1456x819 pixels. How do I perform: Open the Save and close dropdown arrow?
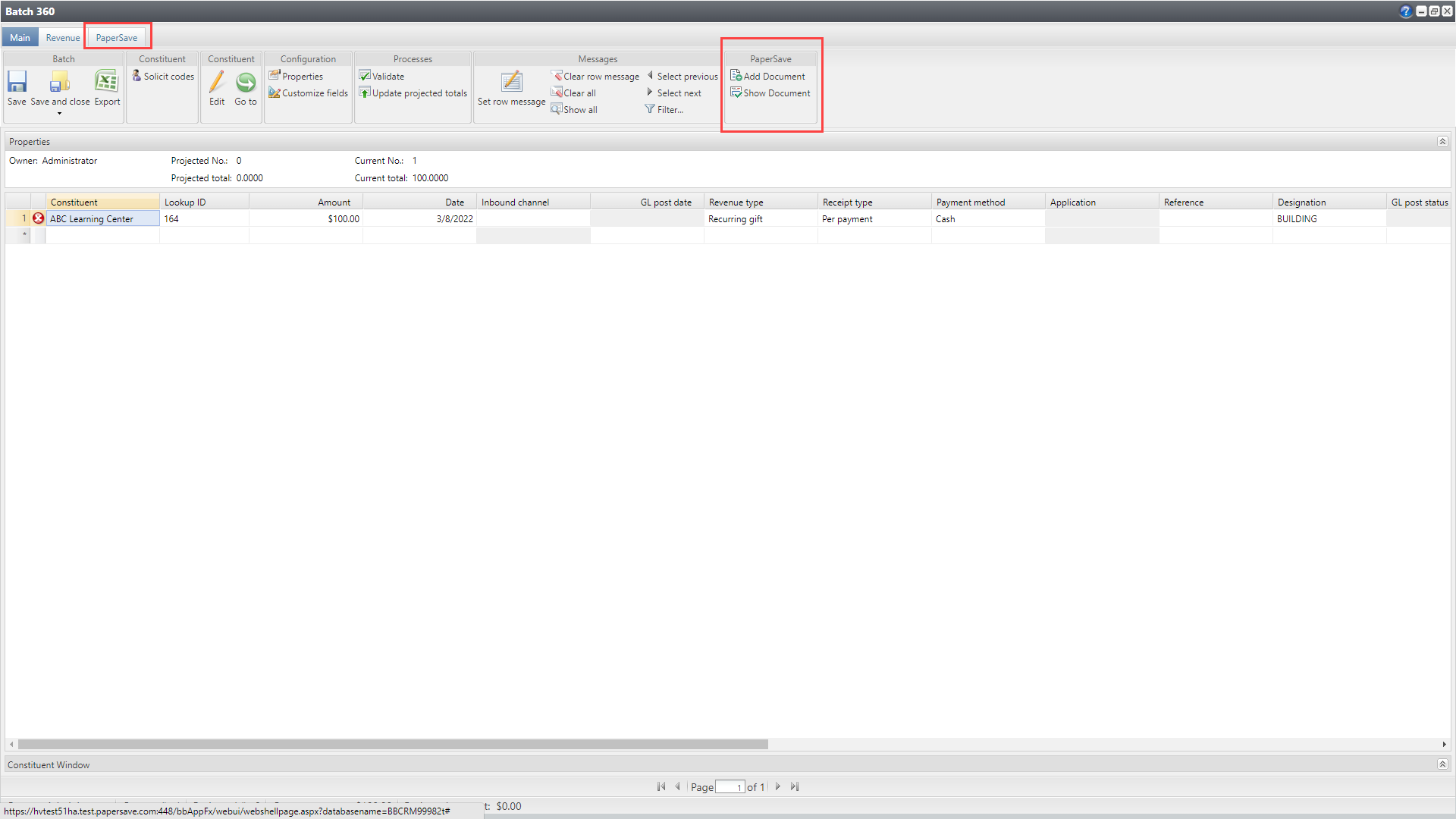point(59,114)
